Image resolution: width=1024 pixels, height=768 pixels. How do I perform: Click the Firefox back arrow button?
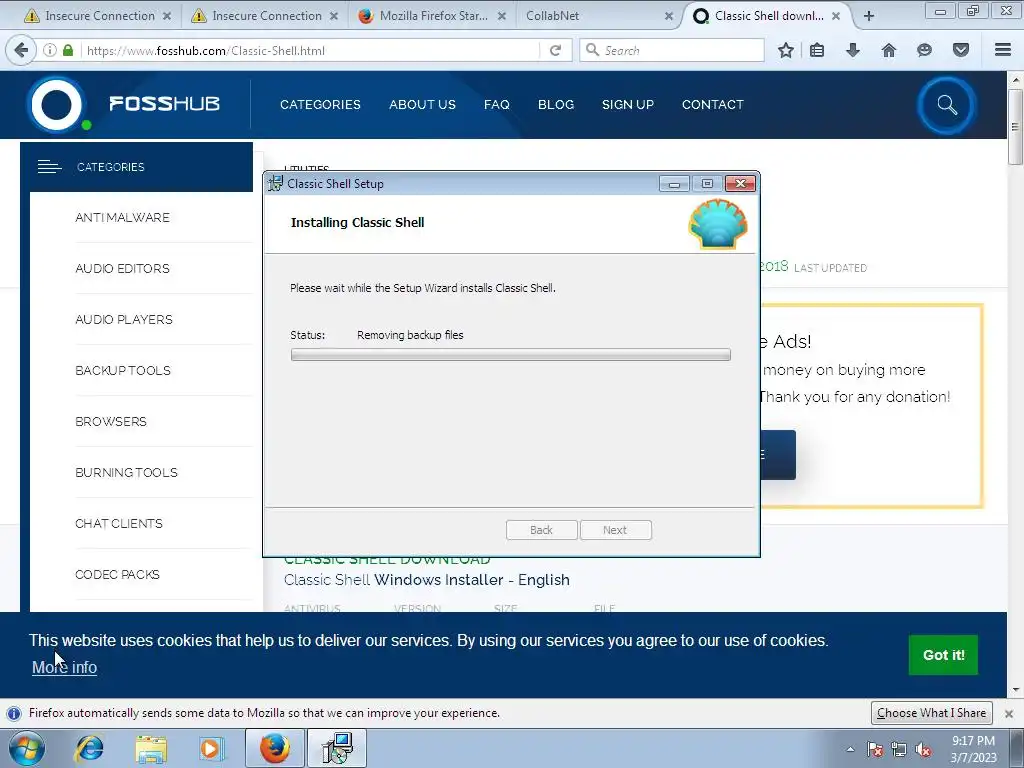(21, 50)
